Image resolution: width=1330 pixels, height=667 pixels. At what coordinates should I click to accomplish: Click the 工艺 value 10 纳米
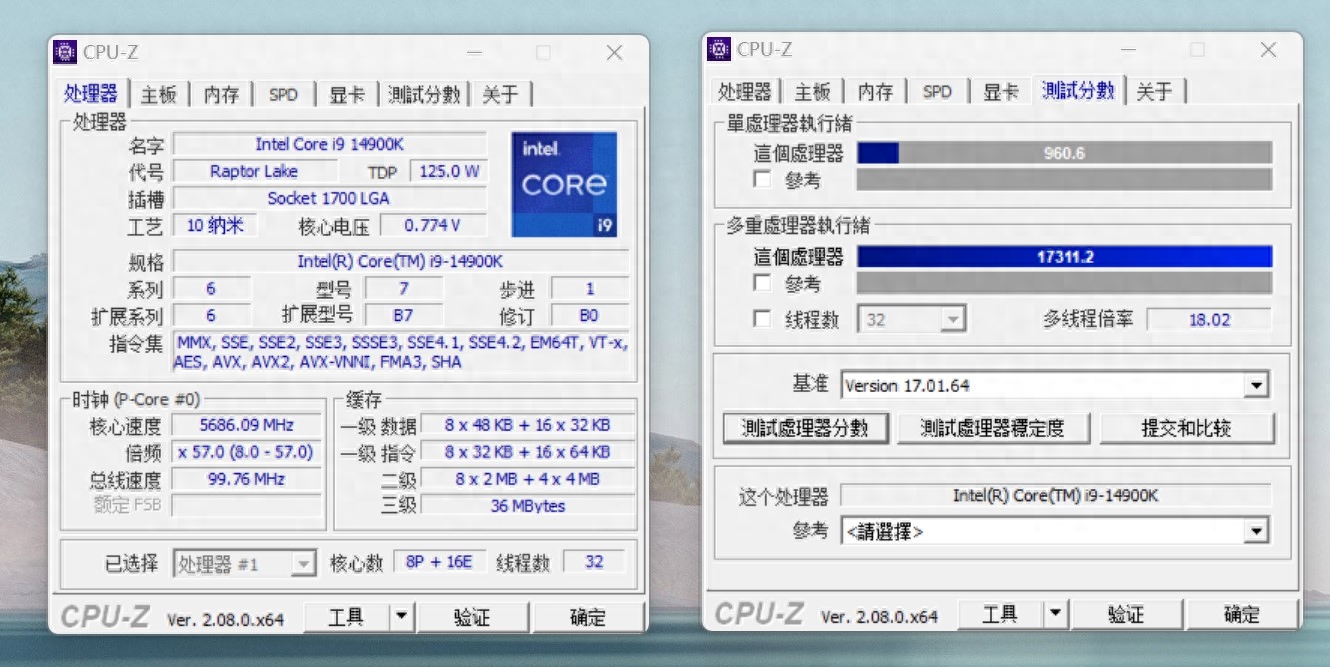point(215,225)
